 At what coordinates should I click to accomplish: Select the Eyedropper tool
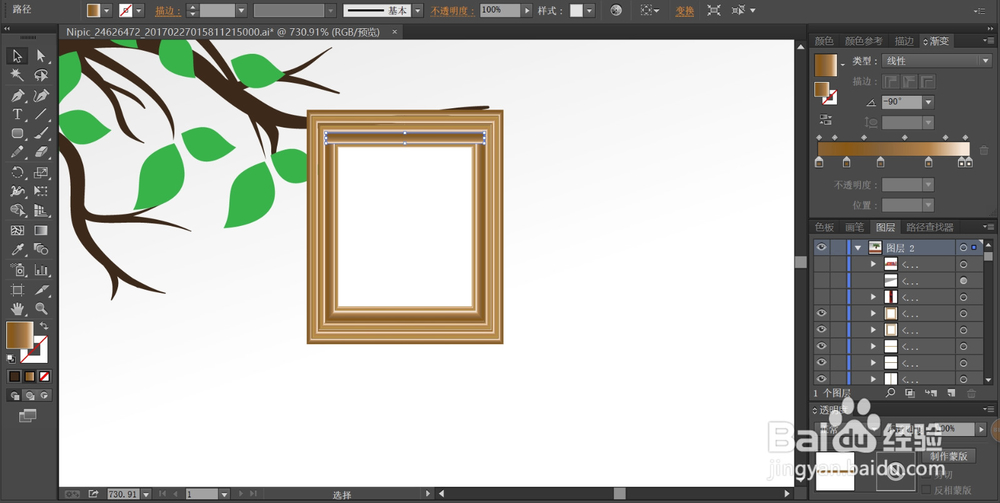click(x=17, y=250)
